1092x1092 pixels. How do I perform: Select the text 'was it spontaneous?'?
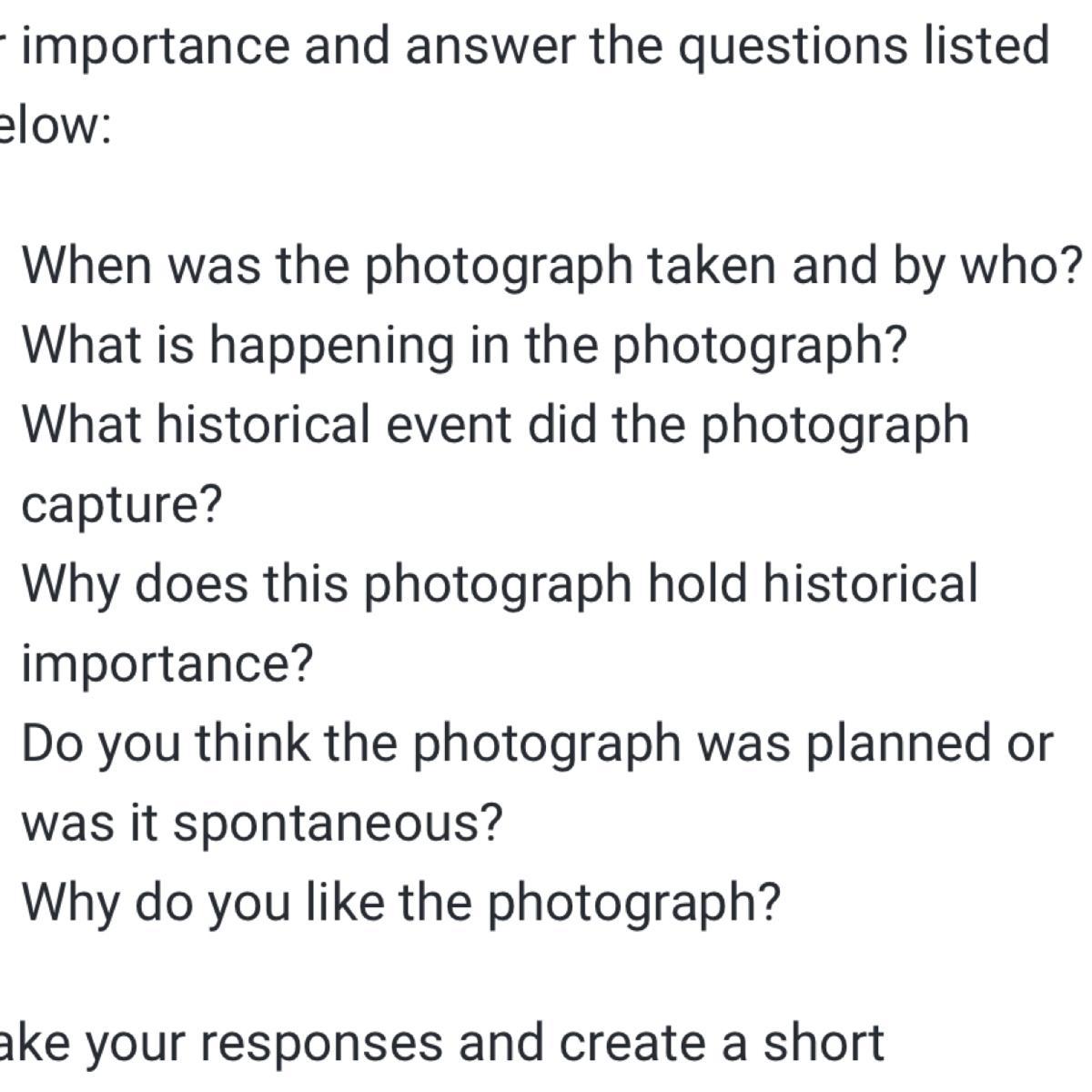coord(262,824)
